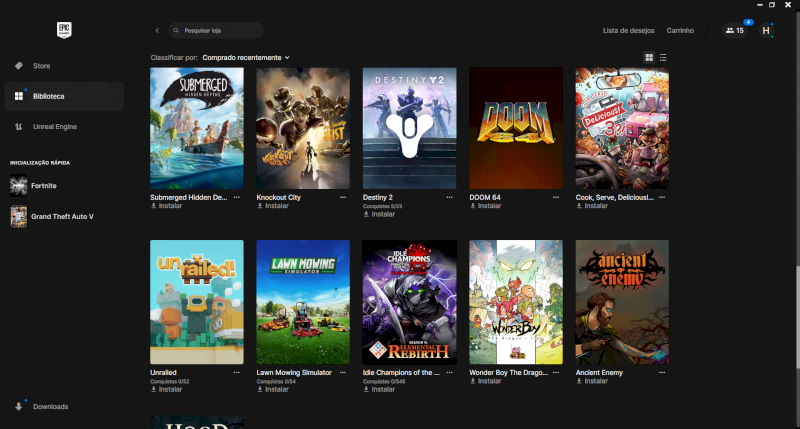Image resolution: width=800 pixels, height=429 pixels.
Task: Install Submerged Hidden Depths
Action: [x=166, y=206]
